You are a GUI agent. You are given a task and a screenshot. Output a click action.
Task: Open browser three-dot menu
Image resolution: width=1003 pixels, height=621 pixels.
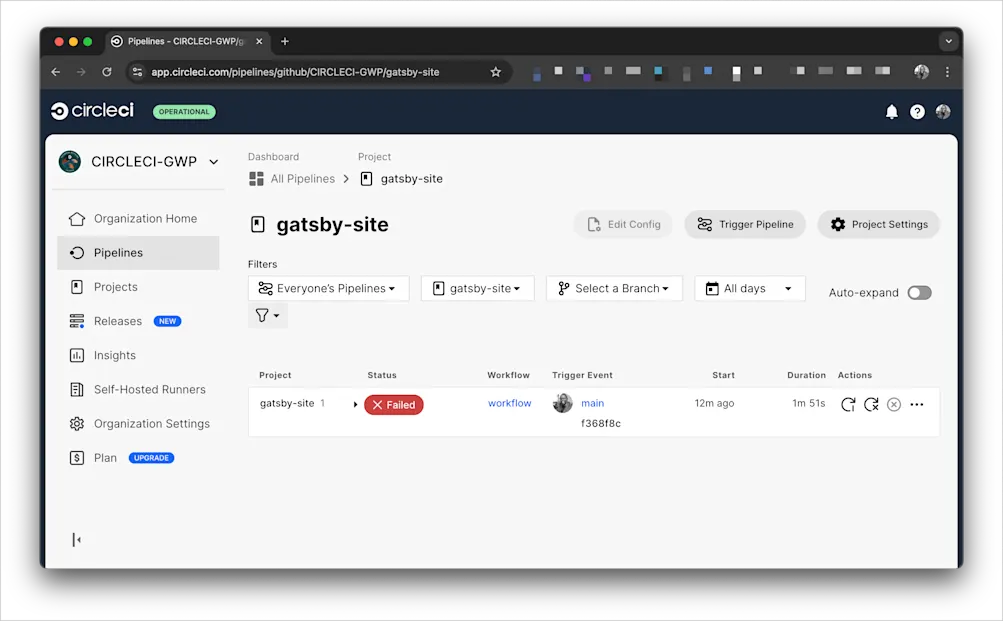947,72
